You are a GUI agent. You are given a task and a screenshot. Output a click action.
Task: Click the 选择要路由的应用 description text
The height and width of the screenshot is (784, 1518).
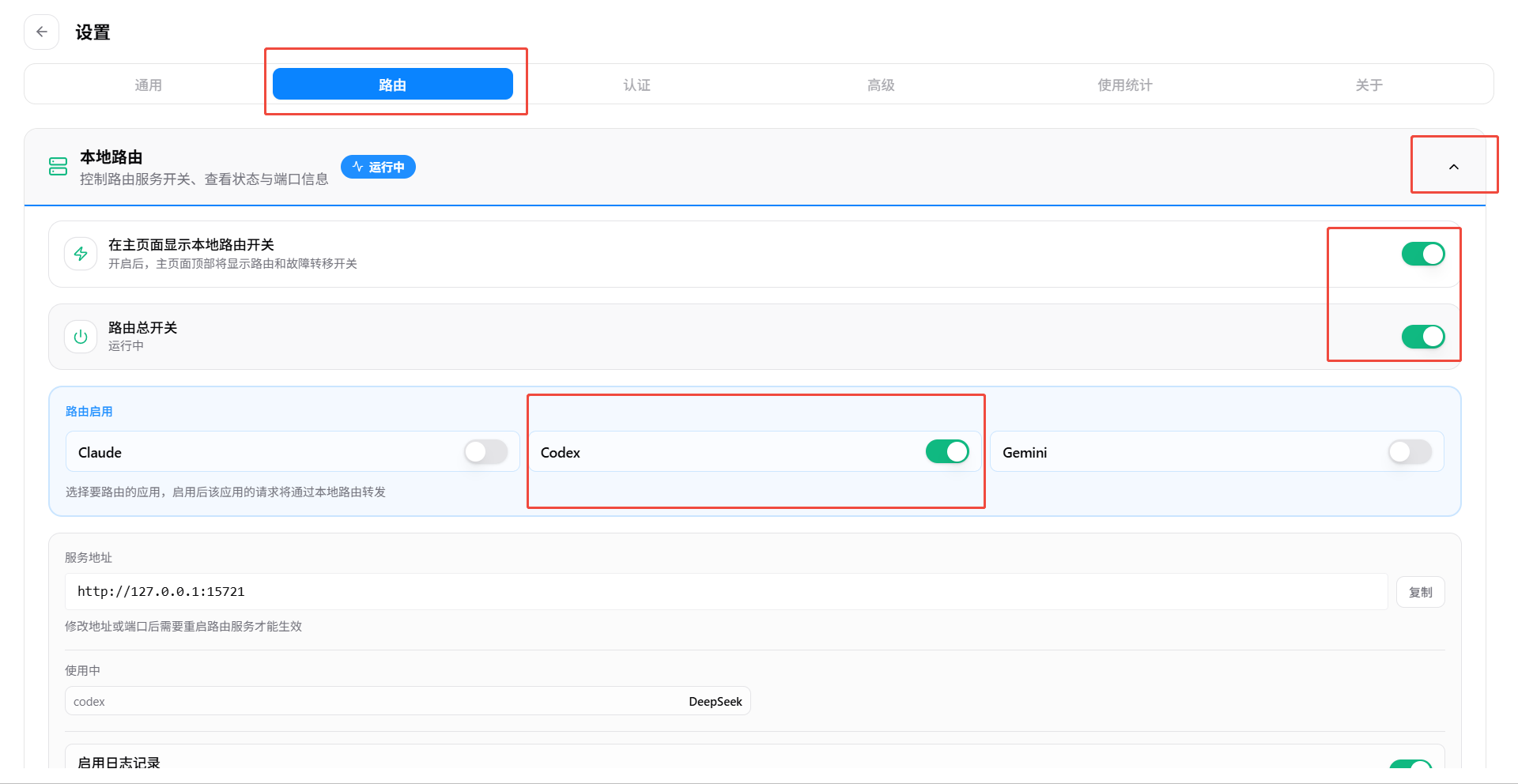226,492
